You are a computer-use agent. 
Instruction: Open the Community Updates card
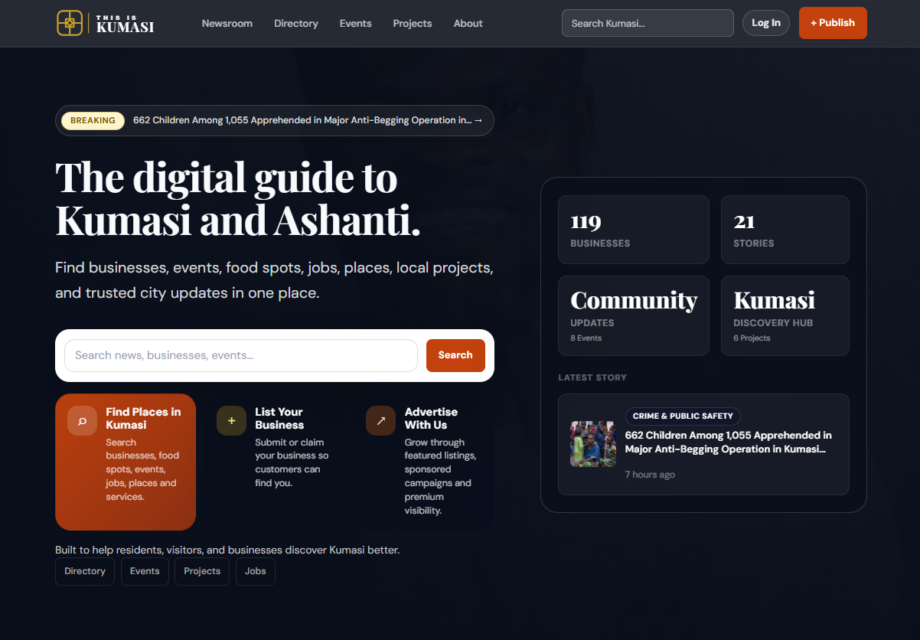click(634, 316)
